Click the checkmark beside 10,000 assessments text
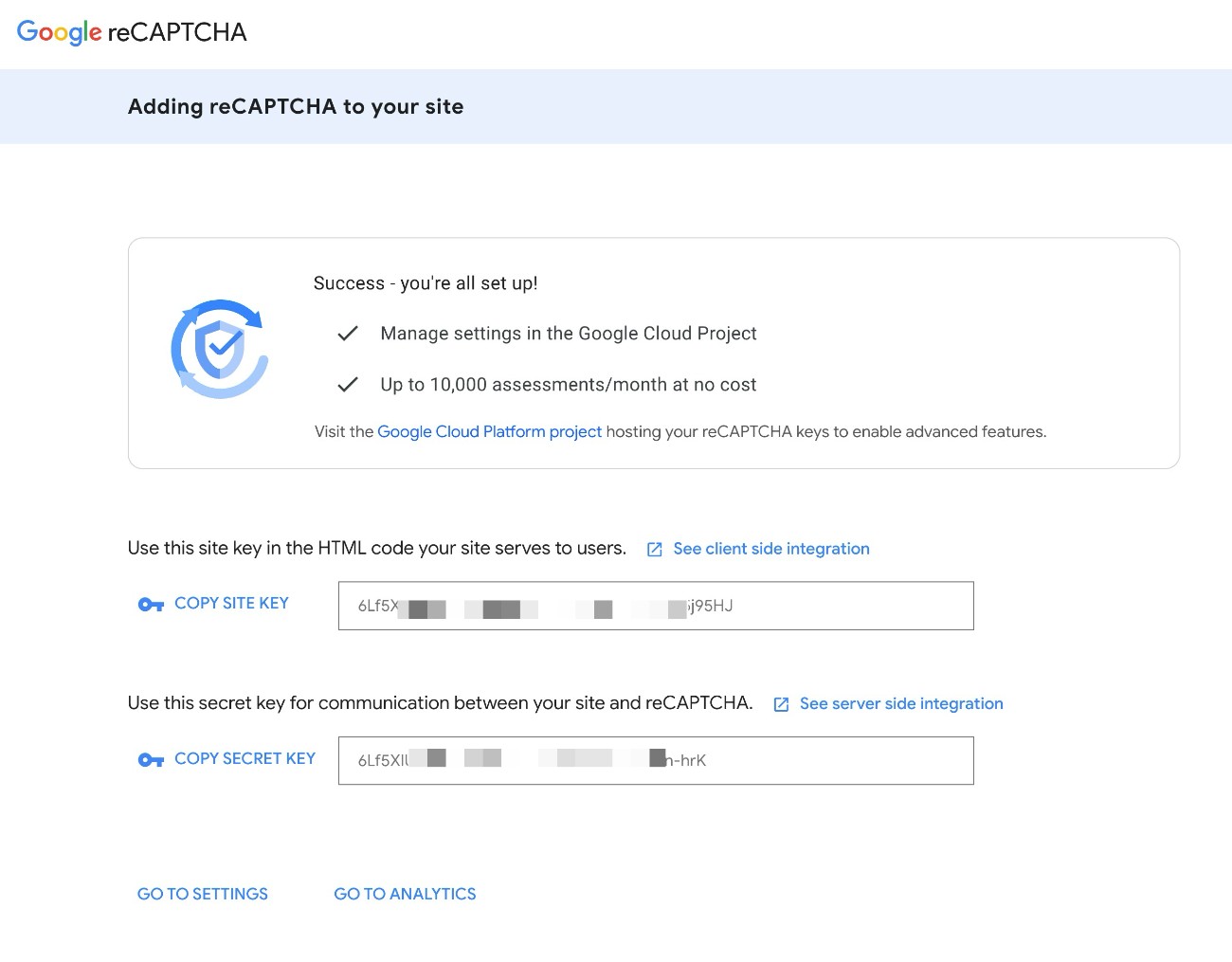This screenshot has height=962, width=1232. 348,384
